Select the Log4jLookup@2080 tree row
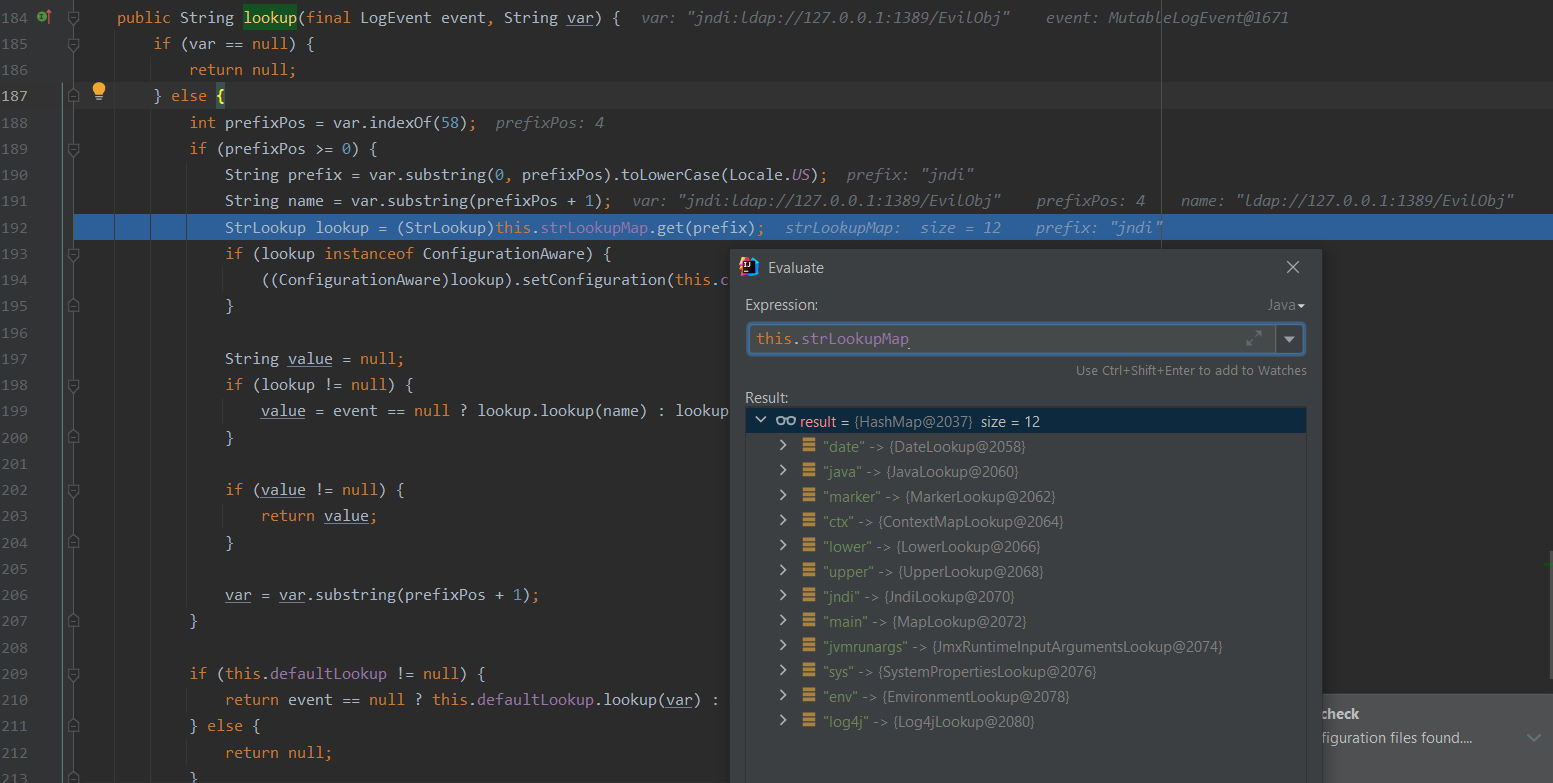Screen dimensions: 1553x783 pos(1026,721)
